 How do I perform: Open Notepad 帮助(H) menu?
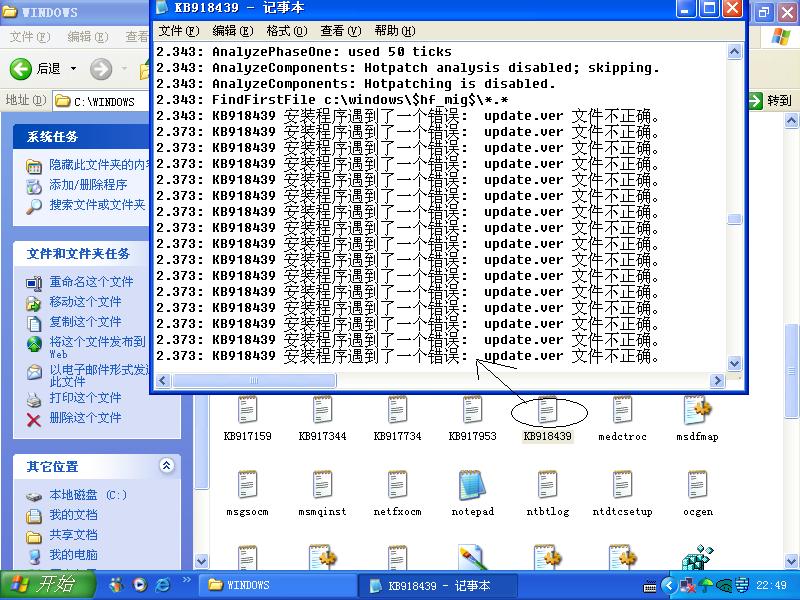[395, 31]
